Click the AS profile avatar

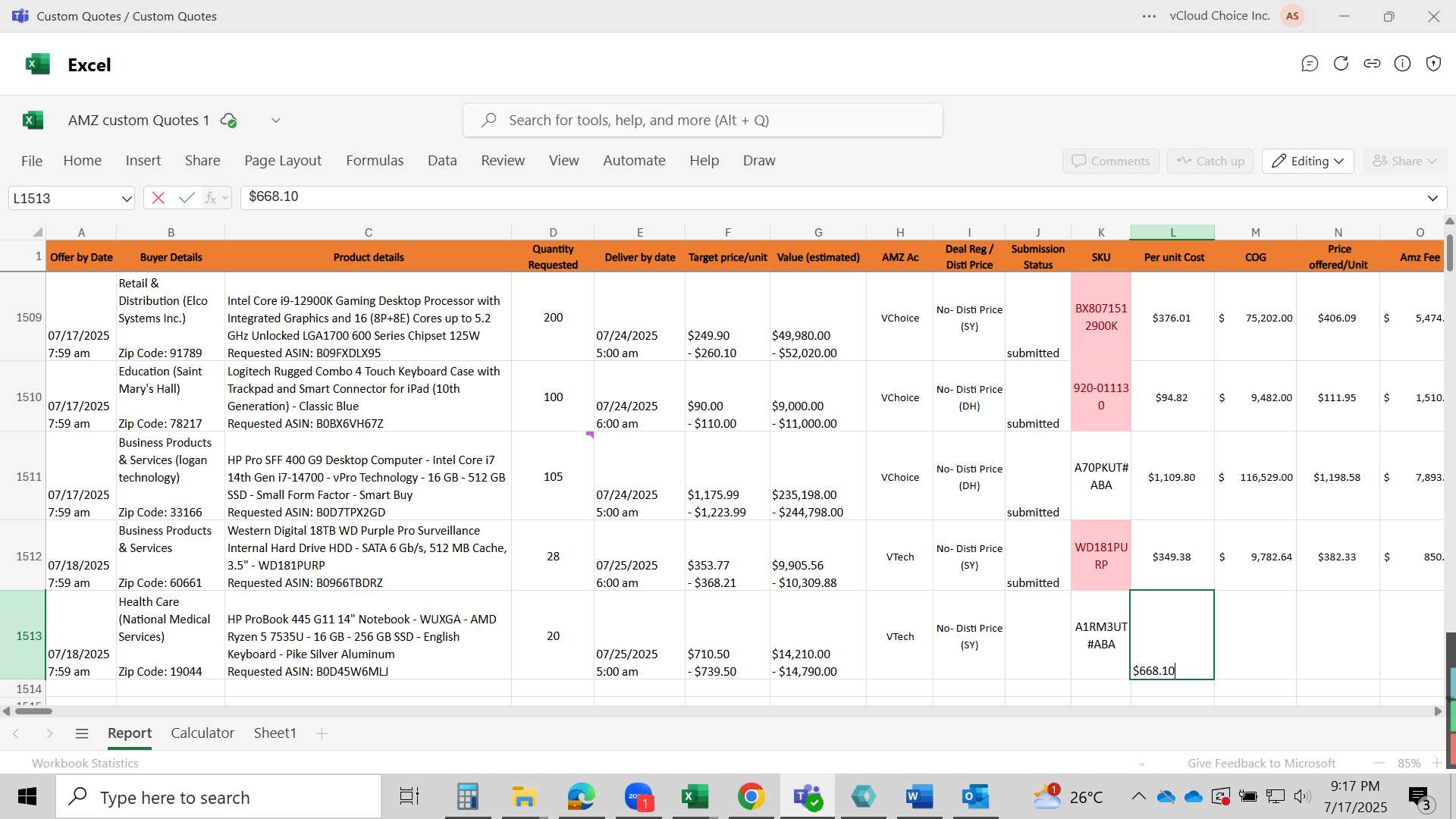pos(1292,16)
